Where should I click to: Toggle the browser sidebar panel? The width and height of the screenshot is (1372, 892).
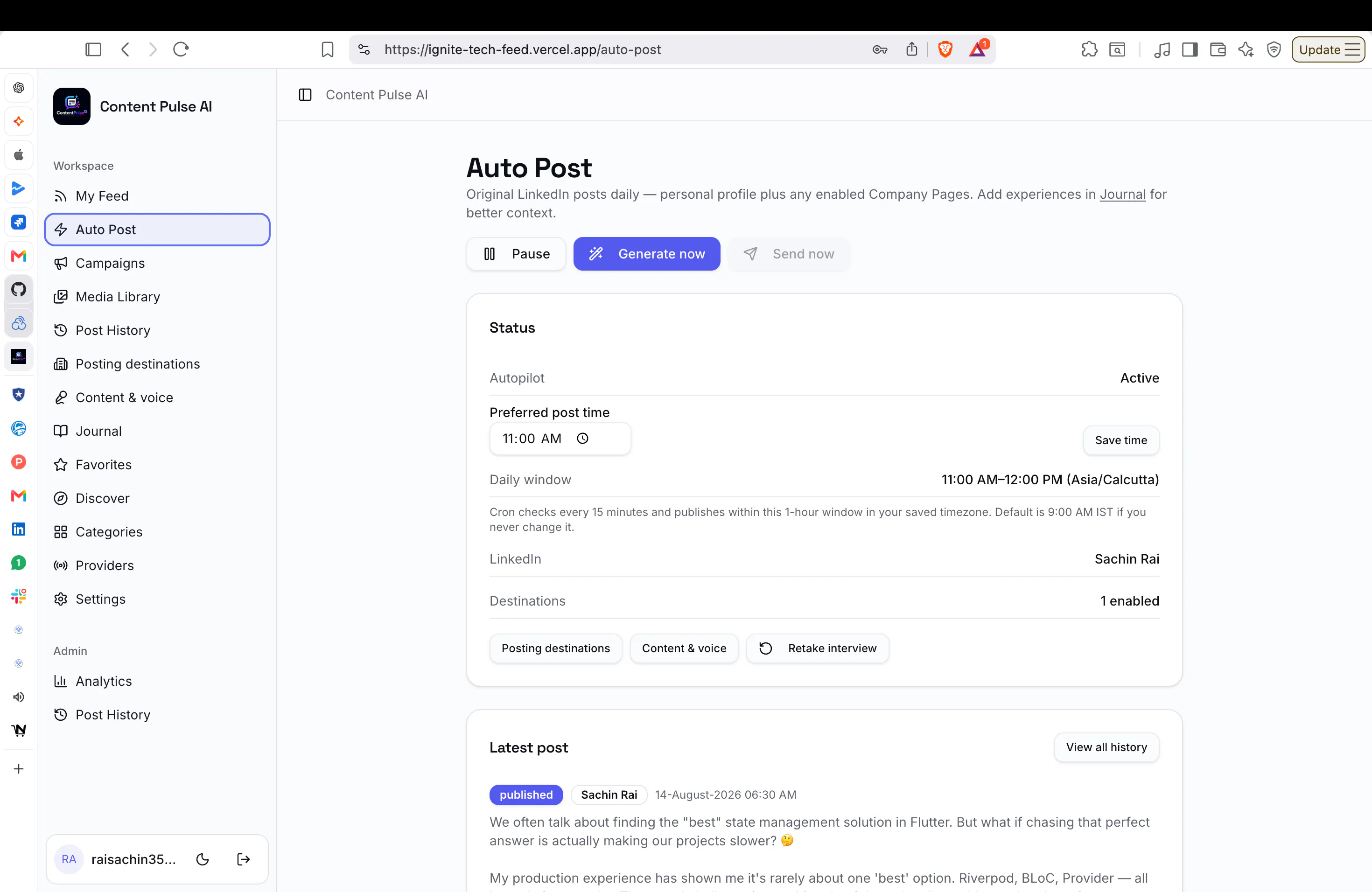[x=93, y=49]
